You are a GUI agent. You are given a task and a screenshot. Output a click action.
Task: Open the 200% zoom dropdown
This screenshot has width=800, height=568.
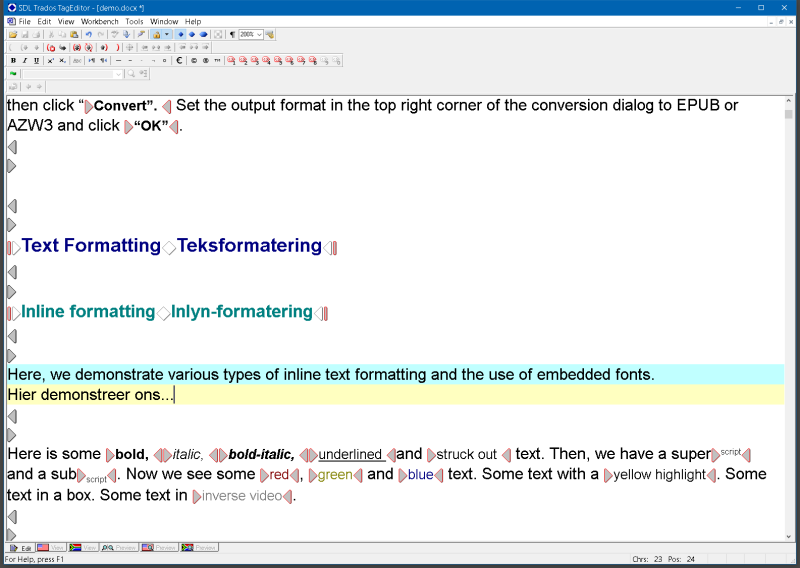259,35
